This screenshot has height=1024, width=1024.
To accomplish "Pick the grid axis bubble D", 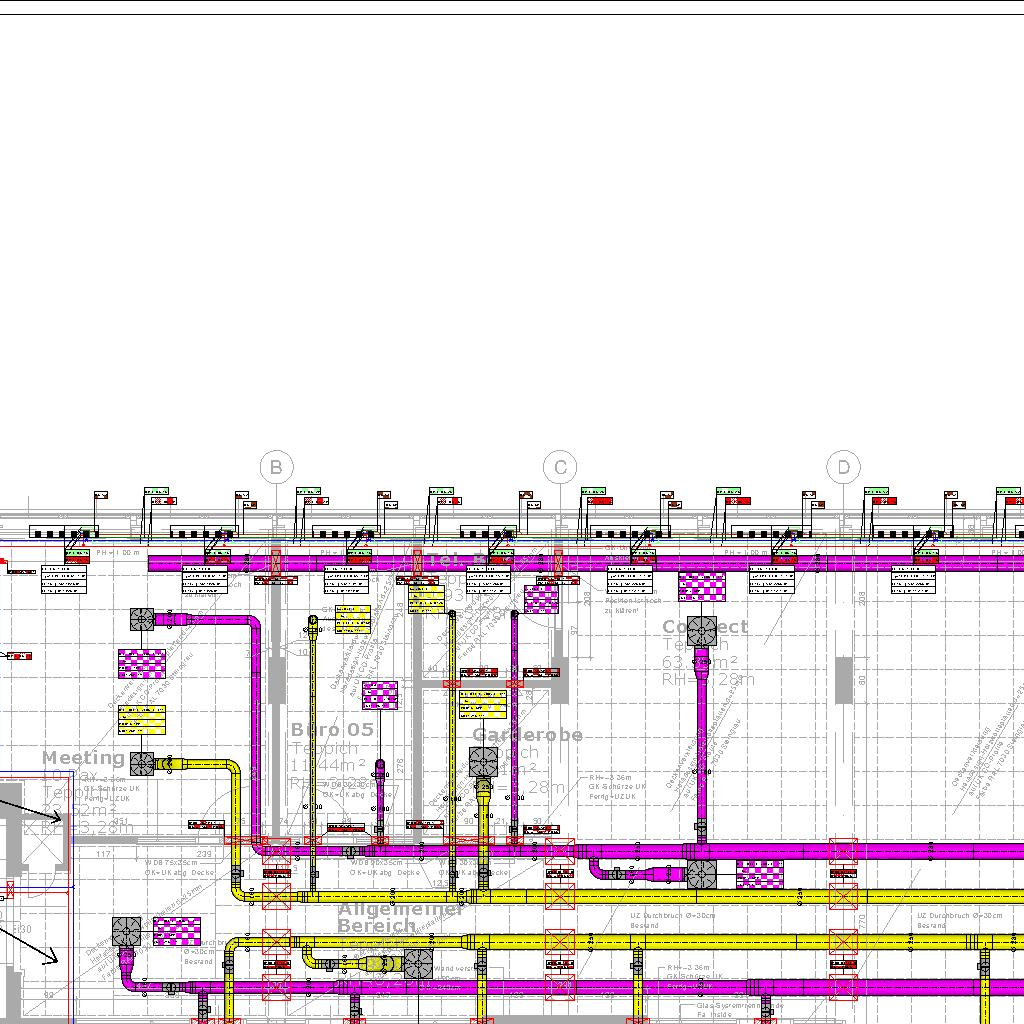I will click(x=844, y=467).
